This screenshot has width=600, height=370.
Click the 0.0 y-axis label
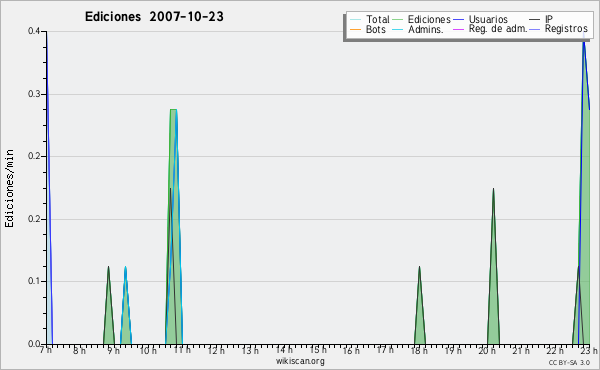(x=34, y=344)
